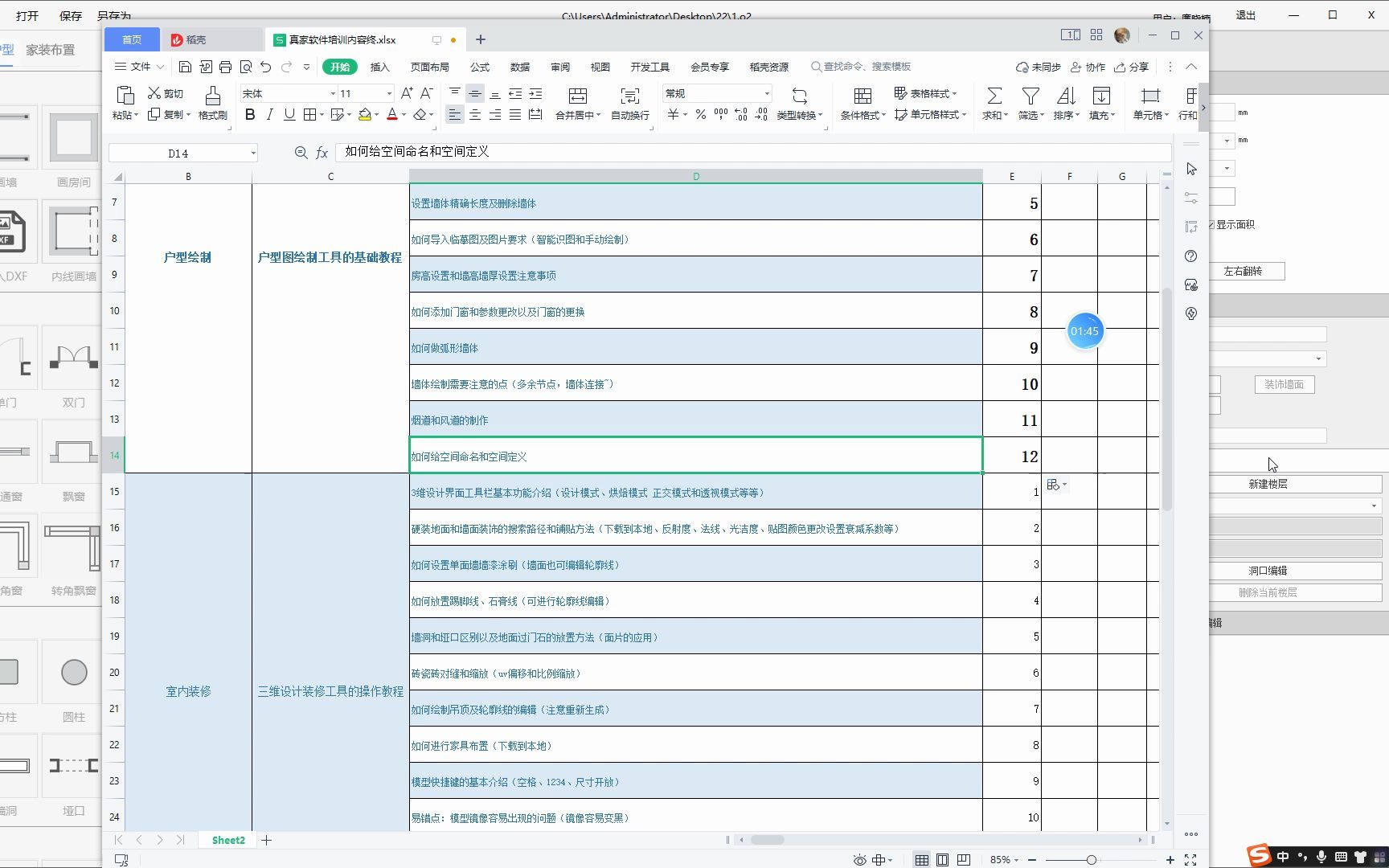Switch to the 数据 ribbon tab

click(520, 67)
